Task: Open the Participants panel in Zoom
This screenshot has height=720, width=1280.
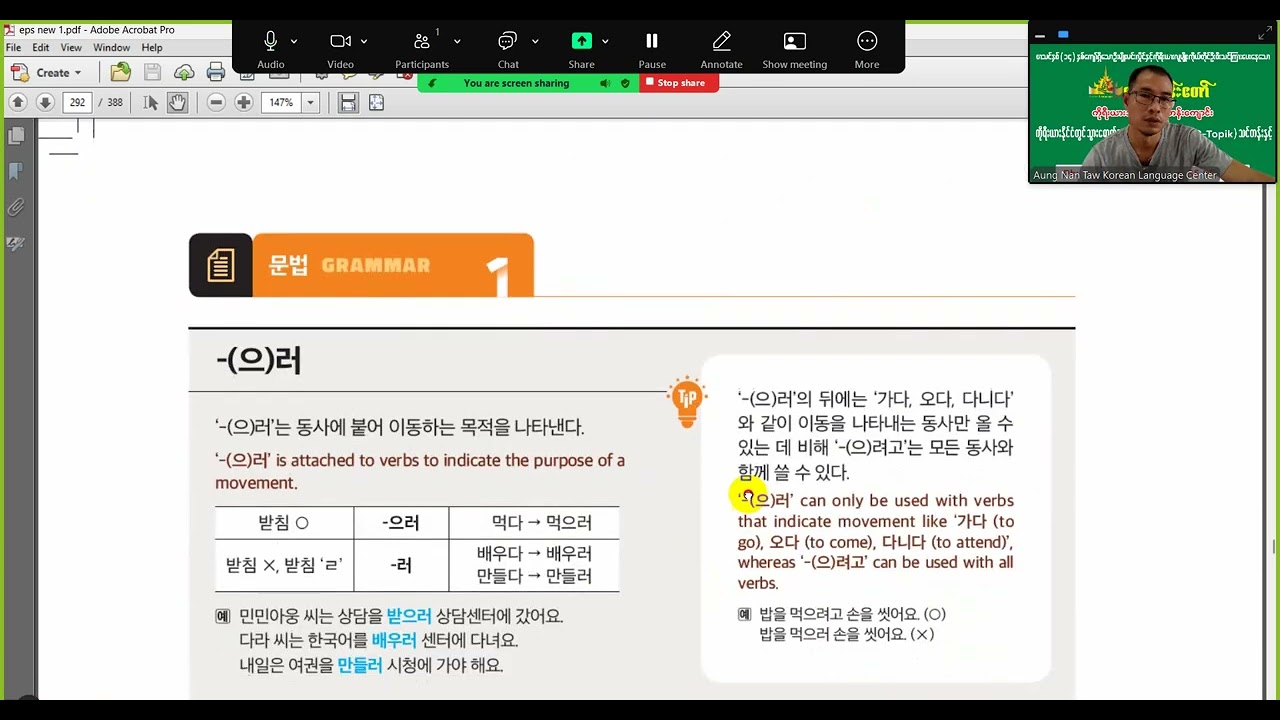Action: coord(422,48)
